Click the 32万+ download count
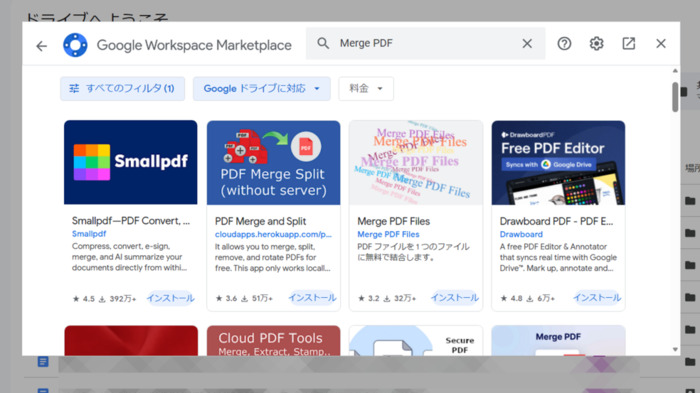Screen dimensions: 700x393 400,298
